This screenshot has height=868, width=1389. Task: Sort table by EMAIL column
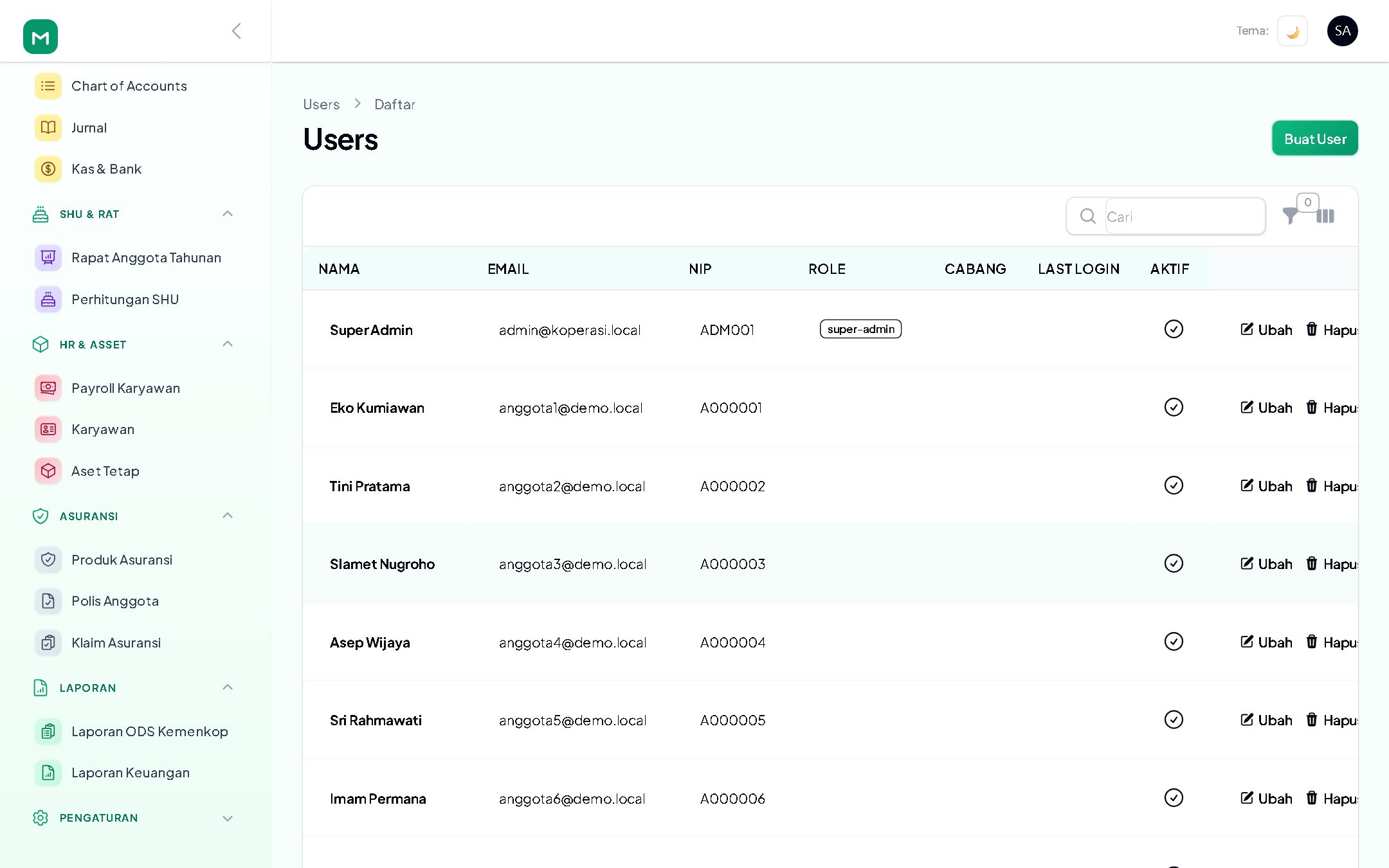click(x=508, y=269)
